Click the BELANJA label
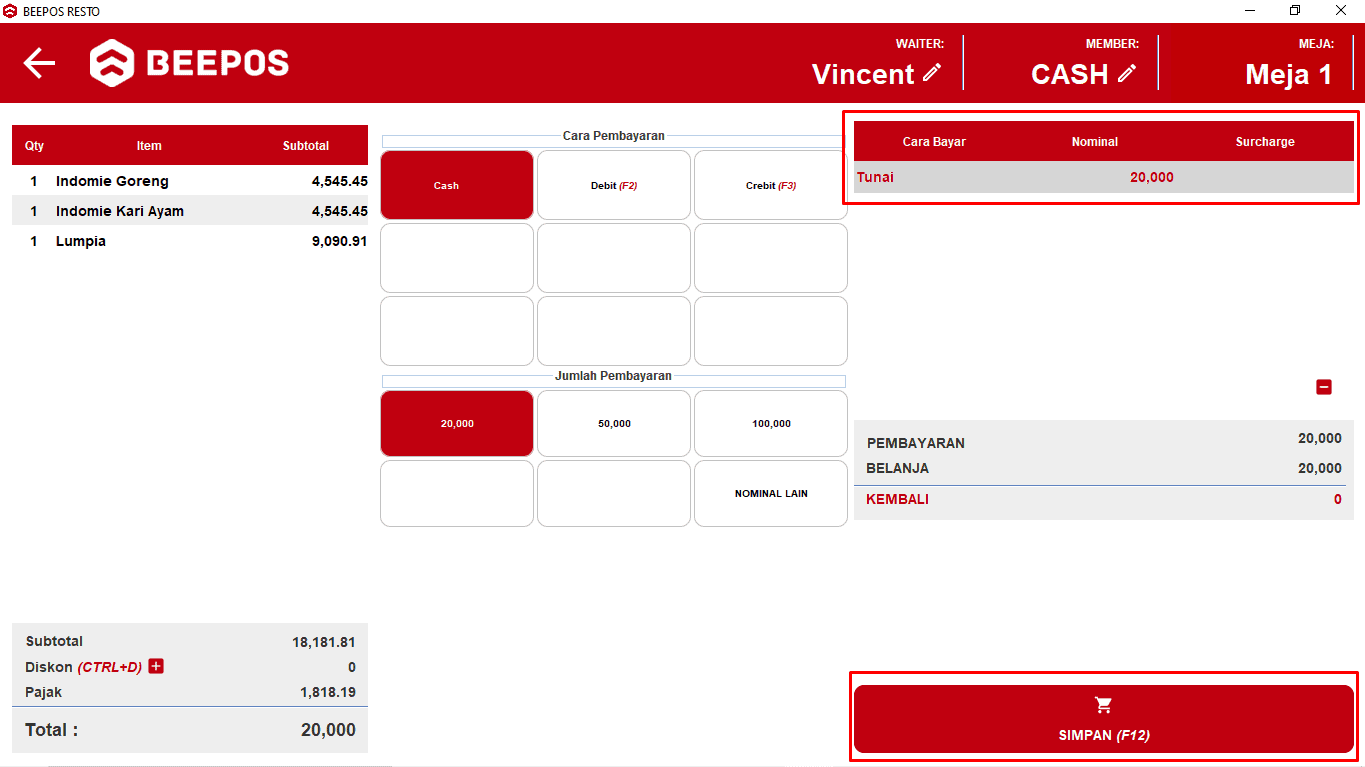Viewport: 1365px width, 767px height. 898,468
